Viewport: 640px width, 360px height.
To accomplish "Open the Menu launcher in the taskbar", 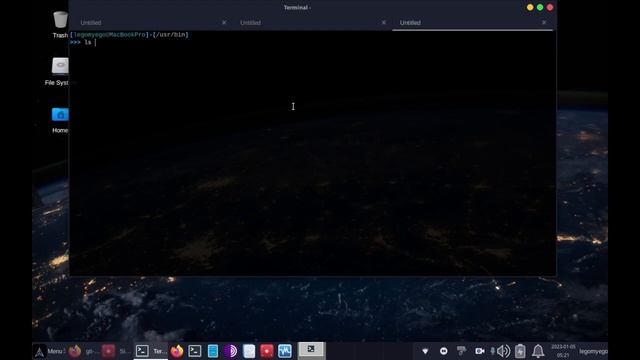I will [x=50, y=351].
